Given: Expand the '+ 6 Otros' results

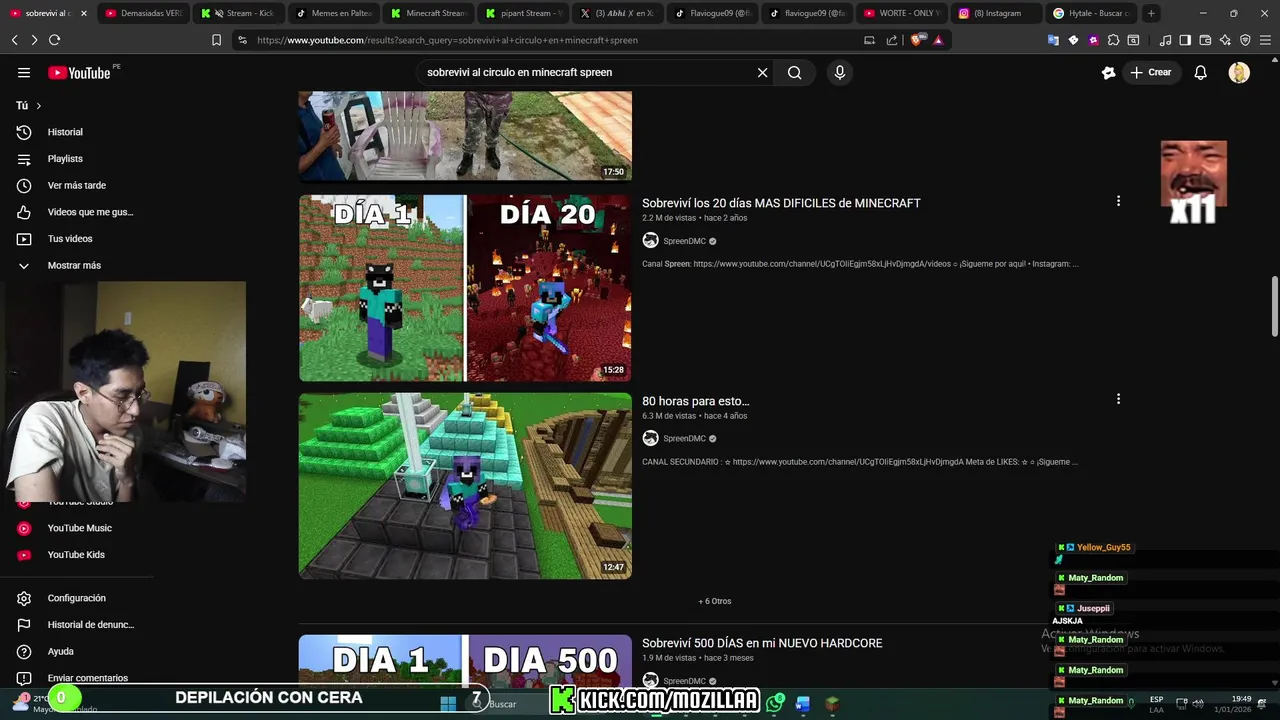Looking at the screenshot, I should (x=714, y=601).
